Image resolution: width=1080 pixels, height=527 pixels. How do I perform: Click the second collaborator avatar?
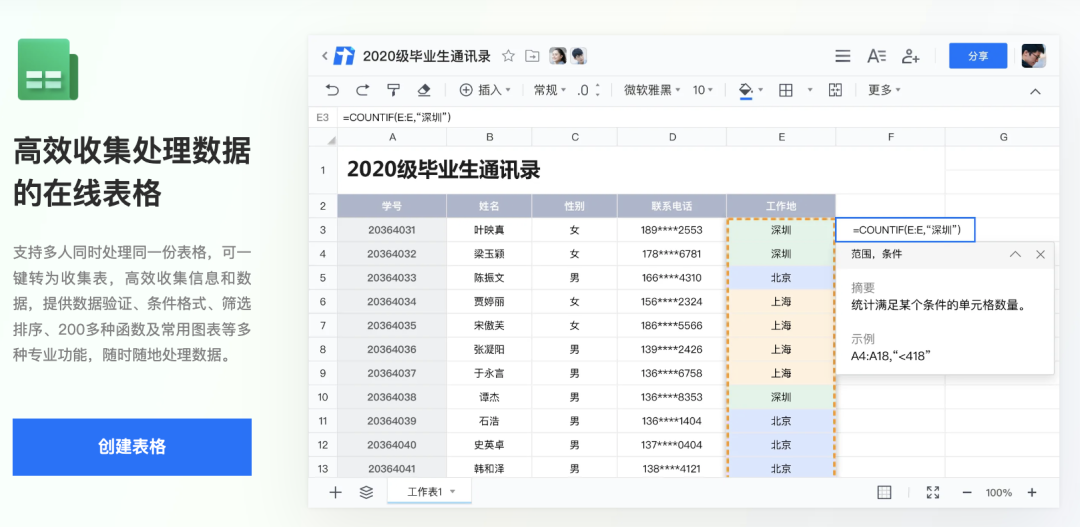pyautogui.click(x=578, y=56)
